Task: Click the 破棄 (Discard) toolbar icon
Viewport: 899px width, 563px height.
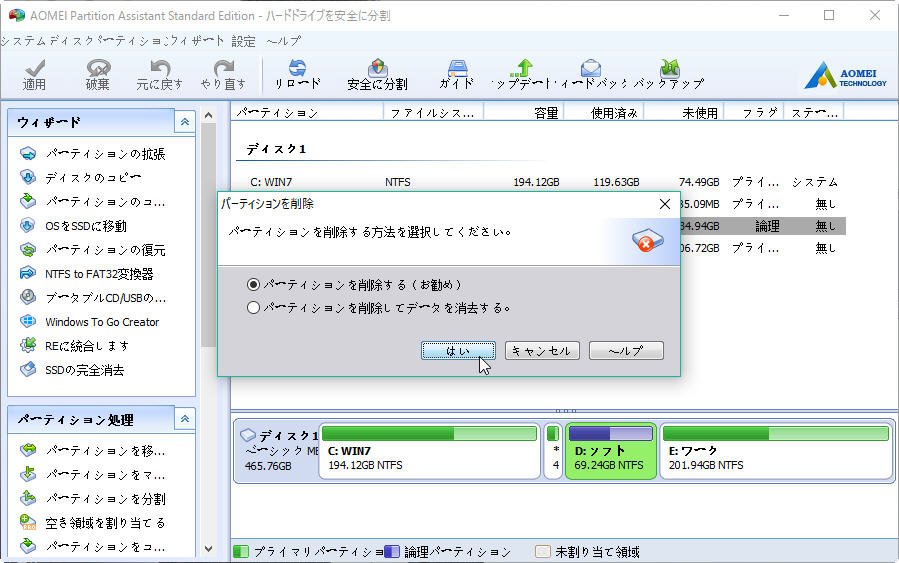Action: tap(98, 69)
